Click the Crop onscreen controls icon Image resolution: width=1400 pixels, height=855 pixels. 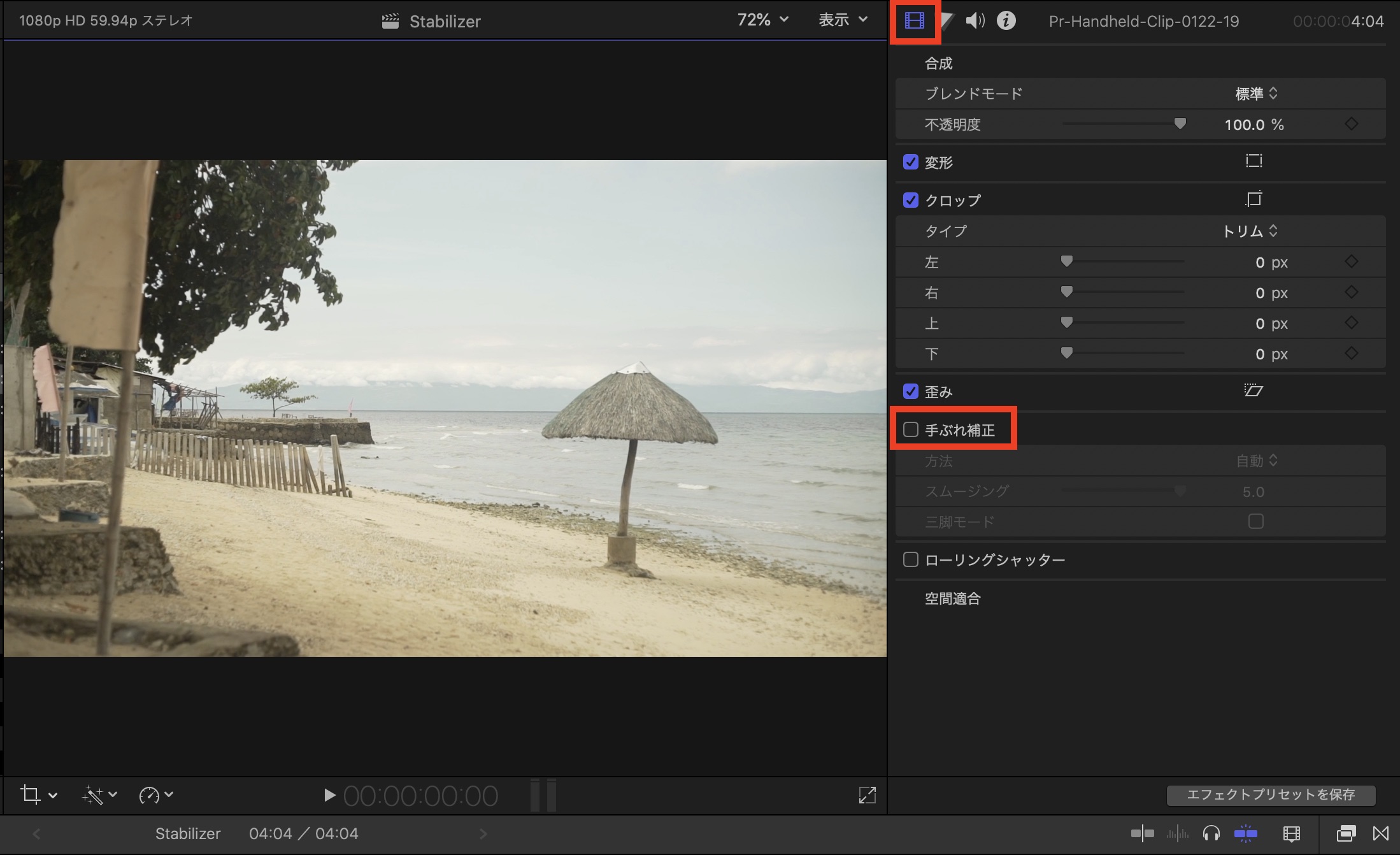coord(1254,199)
